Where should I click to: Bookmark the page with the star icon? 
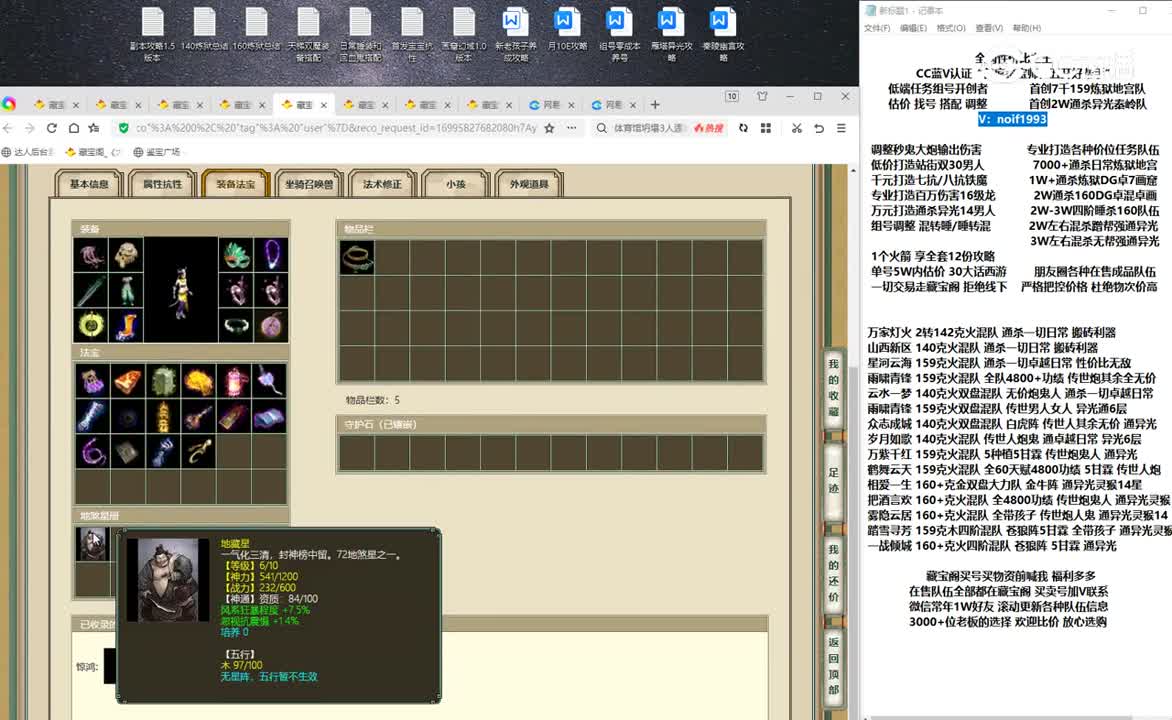(x=549, y=128)
